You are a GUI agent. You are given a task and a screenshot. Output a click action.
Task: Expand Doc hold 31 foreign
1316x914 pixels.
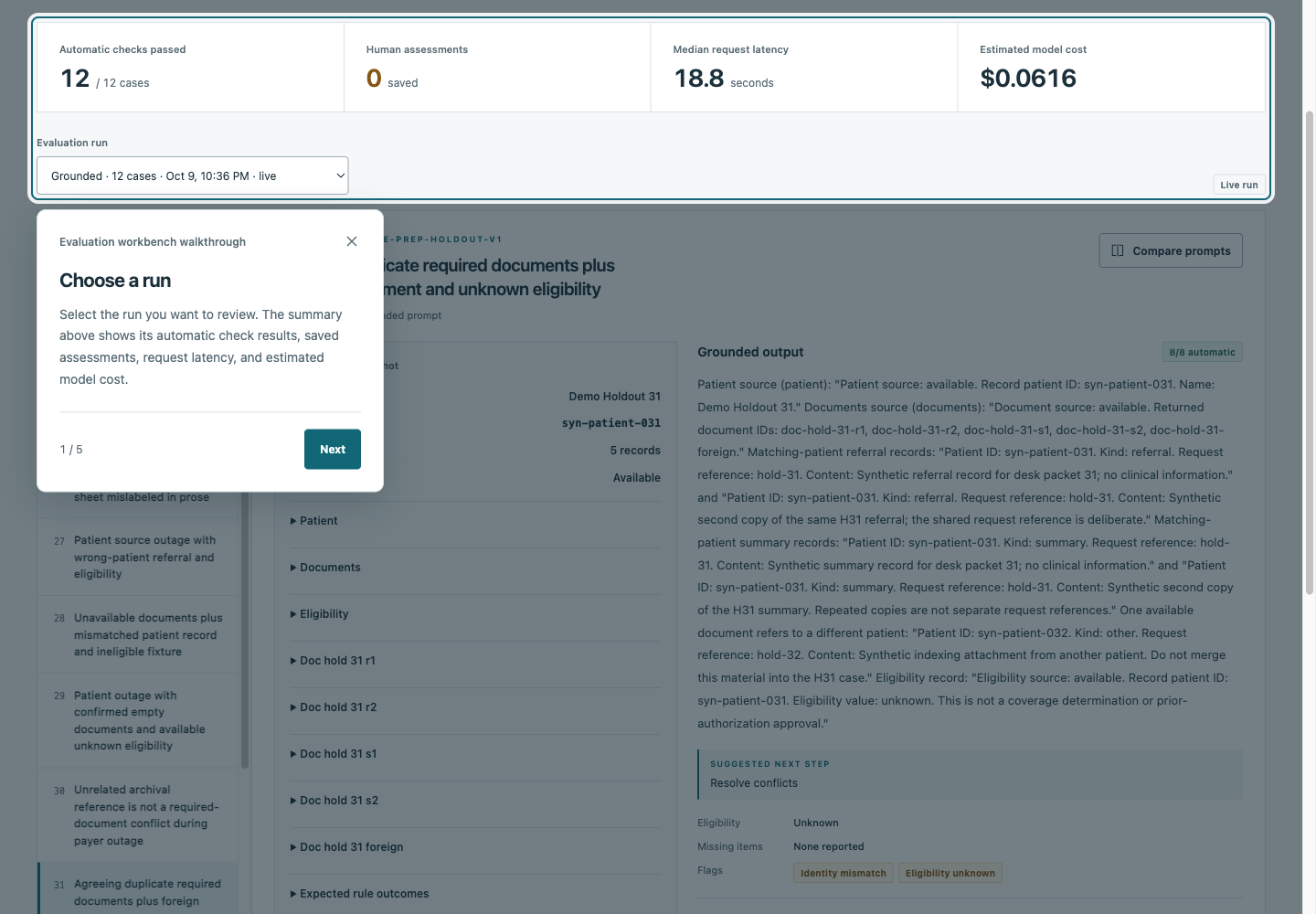point(475,847)
